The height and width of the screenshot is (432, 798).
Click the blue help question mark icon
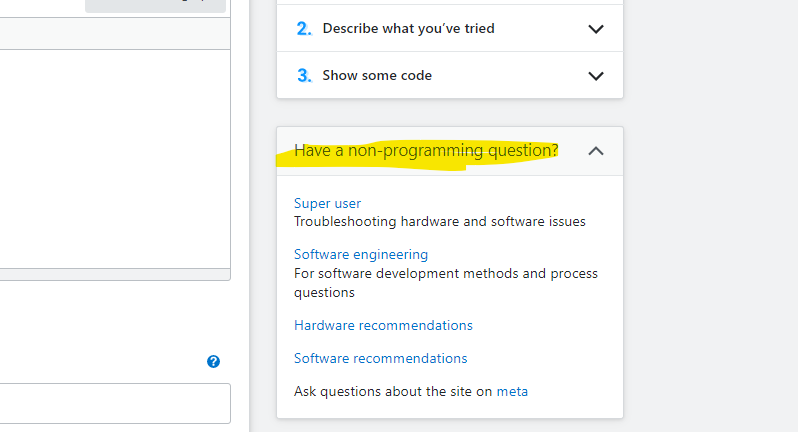213,362
